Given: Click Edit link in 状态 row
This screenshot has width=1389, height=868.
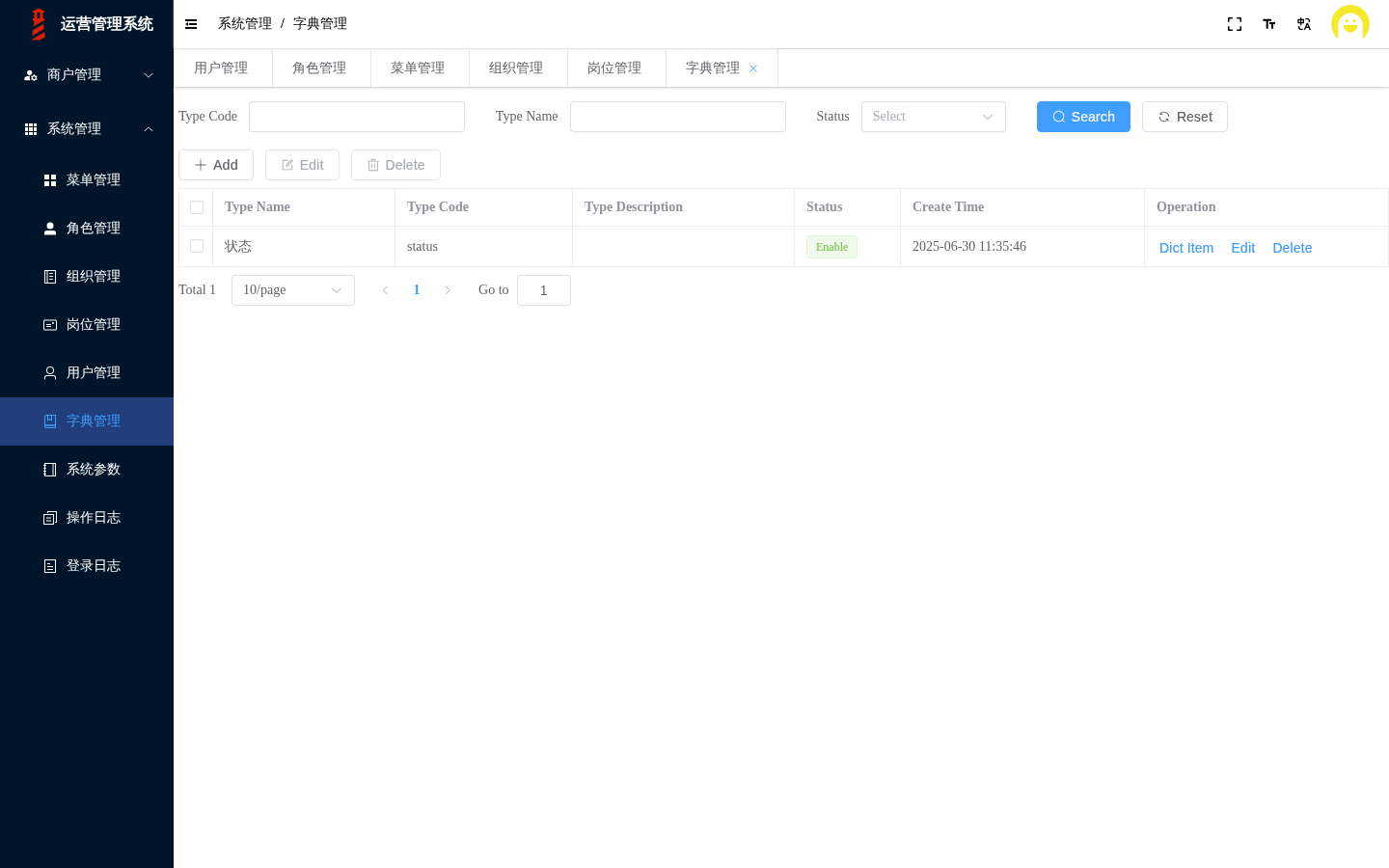Looking at the screenshot, I should [x=1242, y=248].
